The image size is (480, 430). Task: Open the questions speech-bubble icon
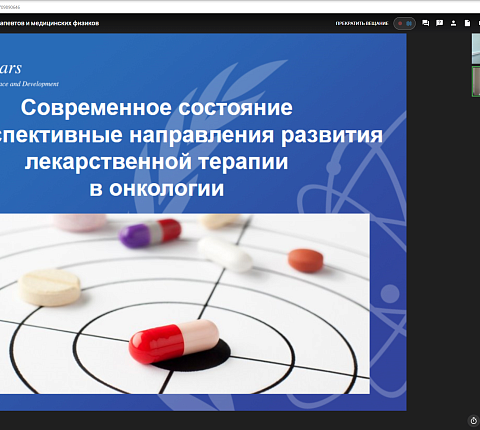click(x=440, y=23)
